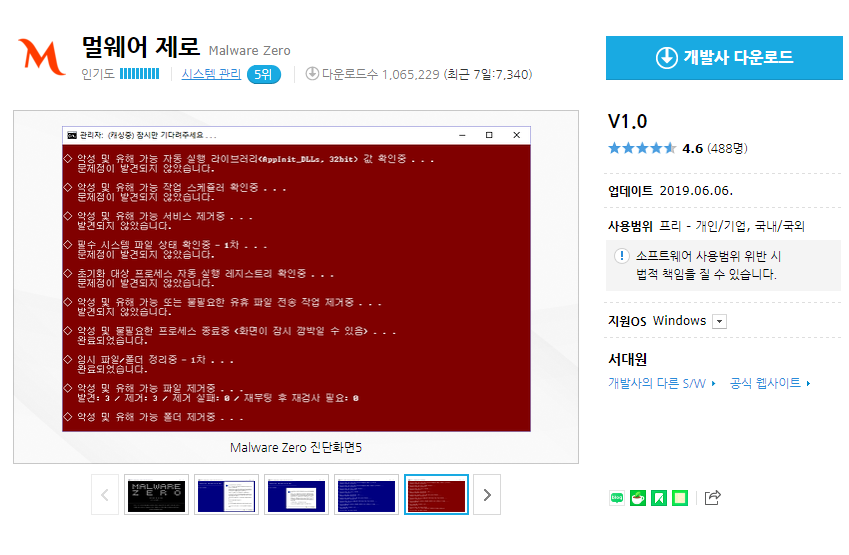Click the version text V1.0
This screenshot has width=849, height=555.
pyautogui.click(x=628, y=121)
